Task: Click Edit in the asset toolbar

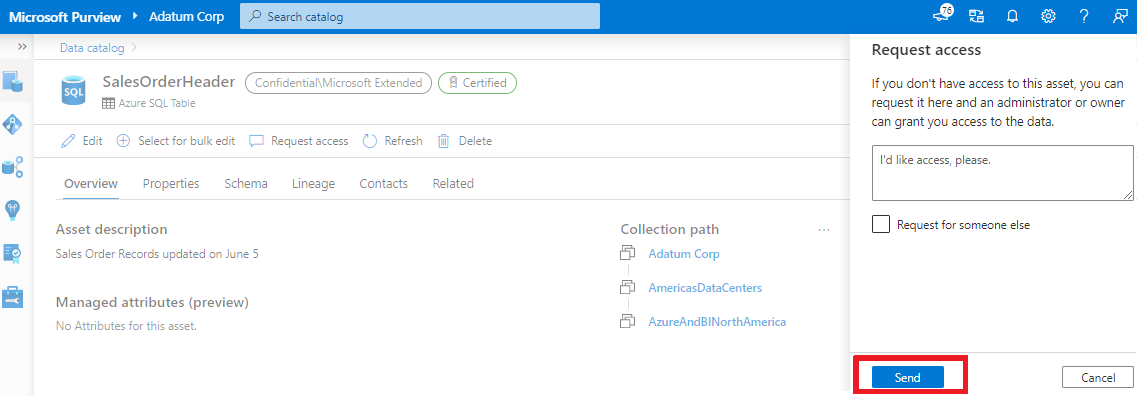Action: click(83, 141)
